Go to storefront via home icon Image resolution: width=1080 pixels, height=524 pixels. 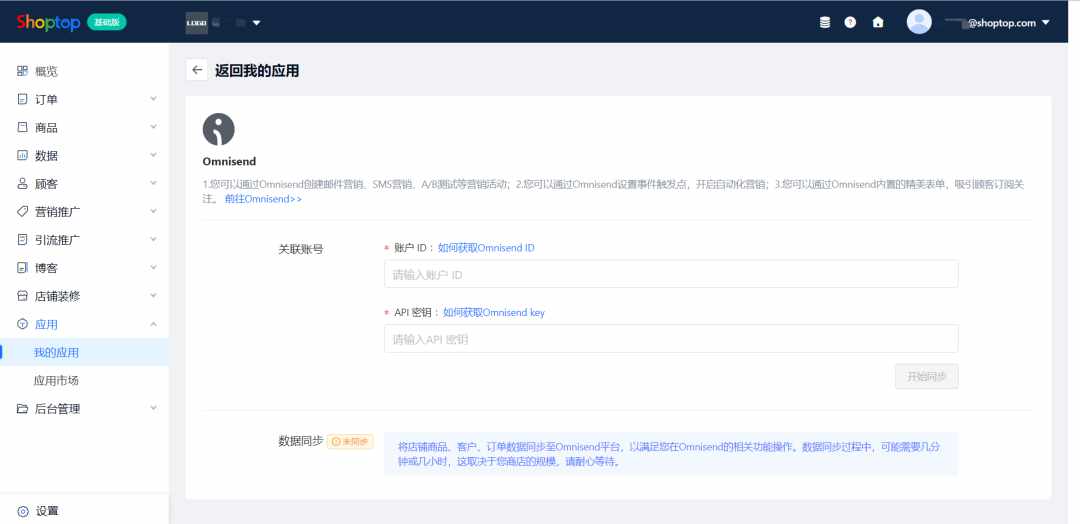coord(878,23)
